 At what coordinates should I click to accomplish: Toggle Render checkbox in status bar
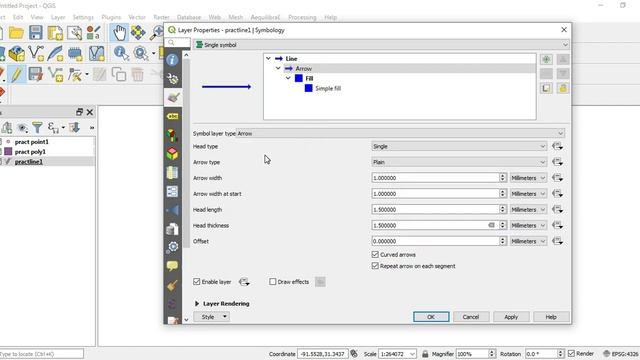click(571, 353)
